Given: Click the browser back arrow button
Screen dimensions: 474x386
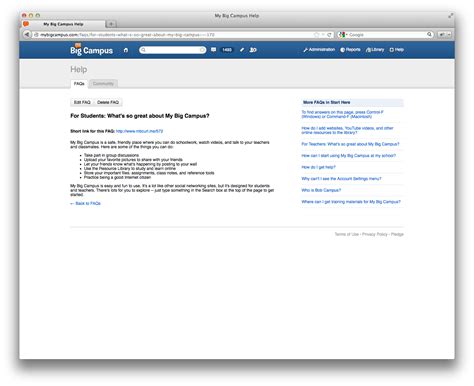Looking at the screenshot, I should (27, 34).
